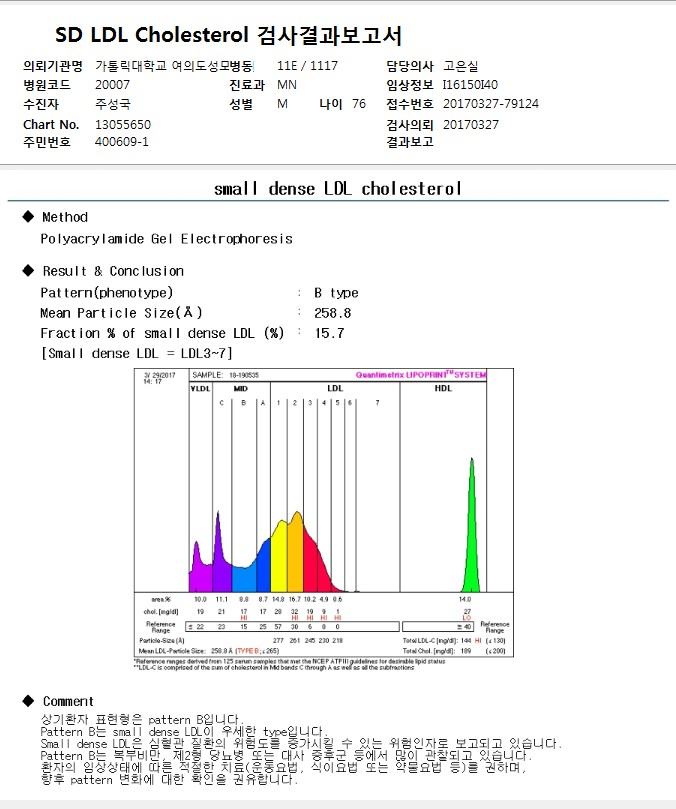Image resolution: width=676 pixels, height=809 pixels.
Task: Click 'Fraction % of small dense LDL (%)' label
Action: click(x=162, y=333)
